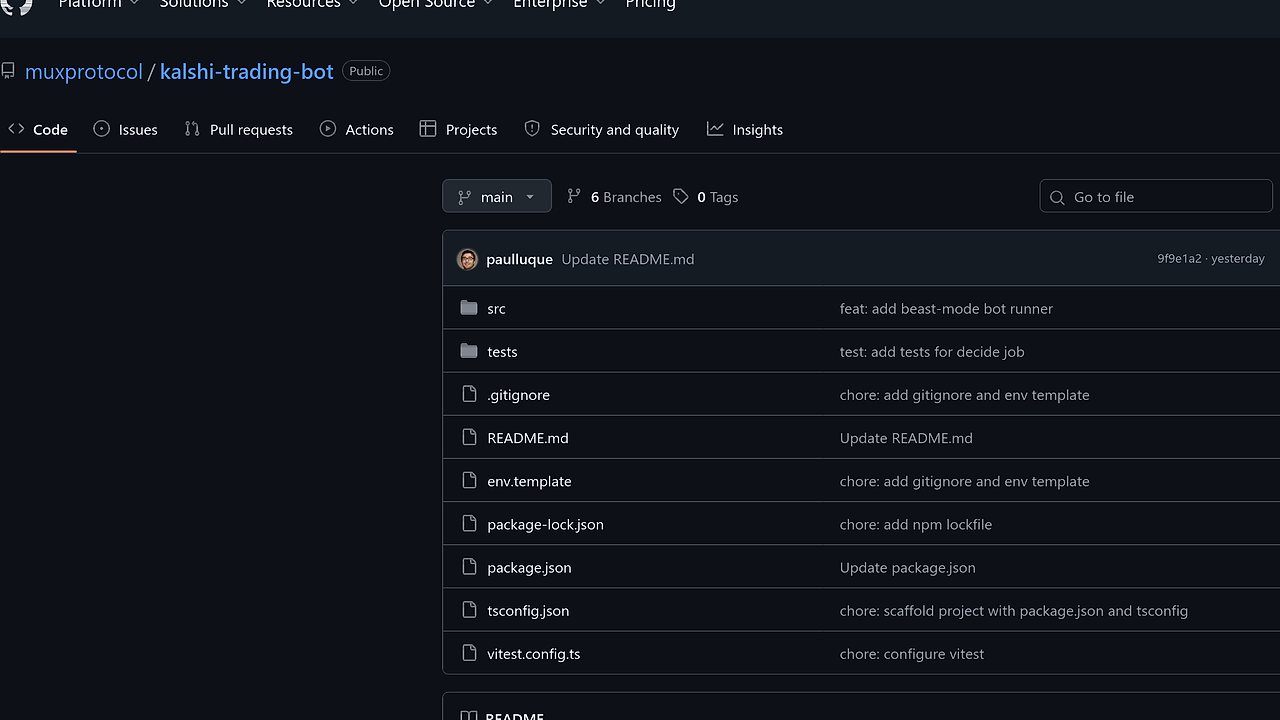1280x720 pixels.
Task: Expand the Enterprise navigation menu
Action: point(559,4)
